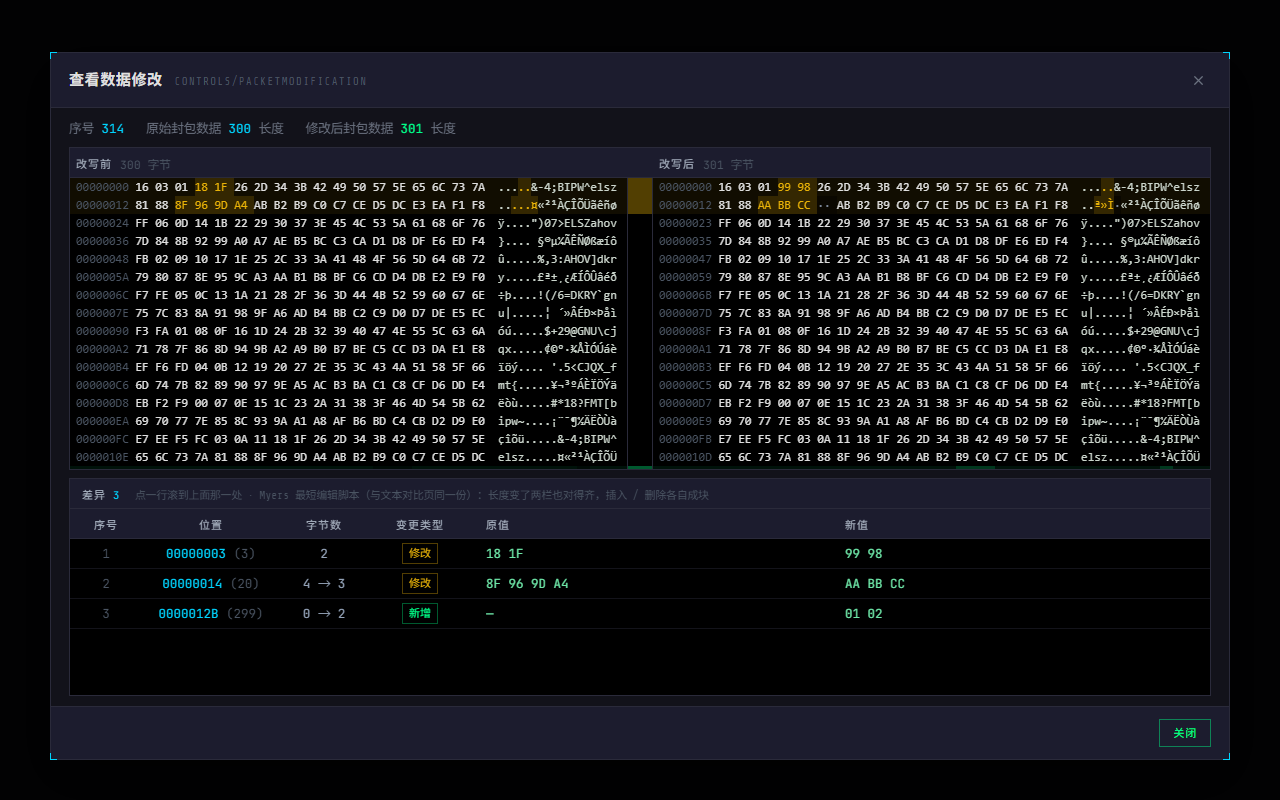Click the new value 01 02 in the diff table
Screen dimensions: 1280x800
pos(863,613)
